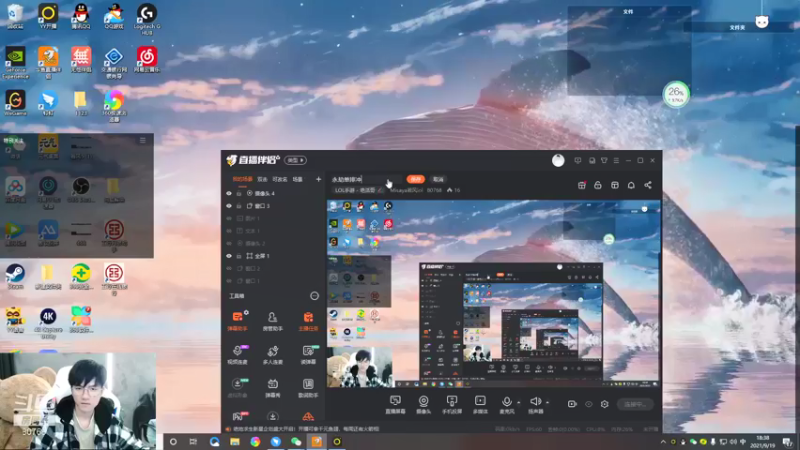Open the gear settings icon in bottom bar
The height and width of the screenshot is (450, 800).
click(605, 404)
